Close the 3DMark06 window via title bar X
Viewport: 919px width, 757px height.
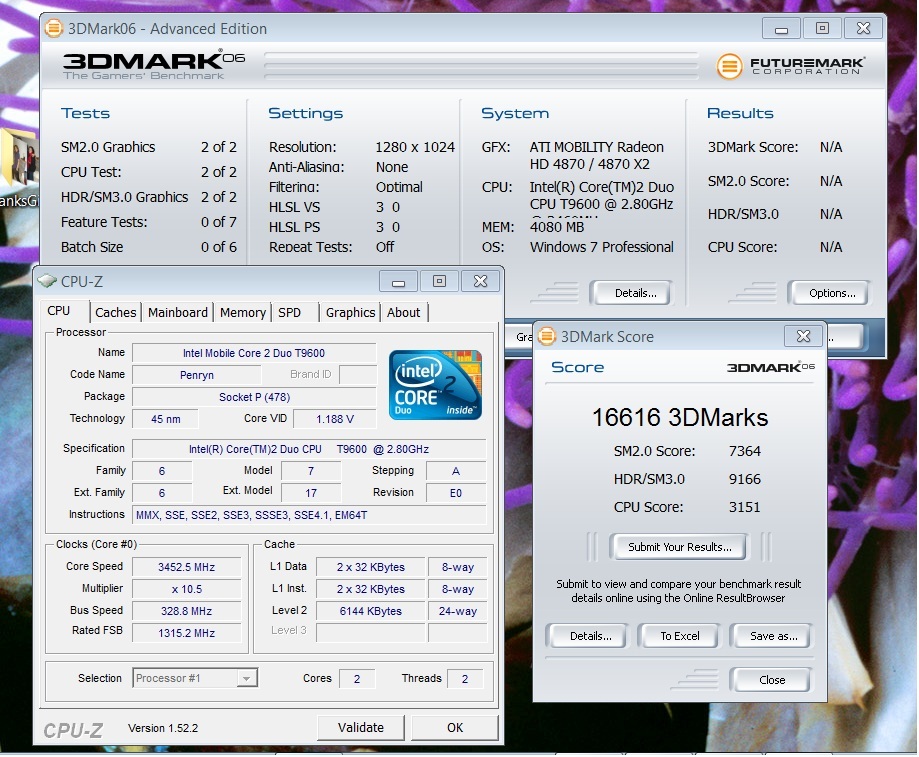point(863,29)
